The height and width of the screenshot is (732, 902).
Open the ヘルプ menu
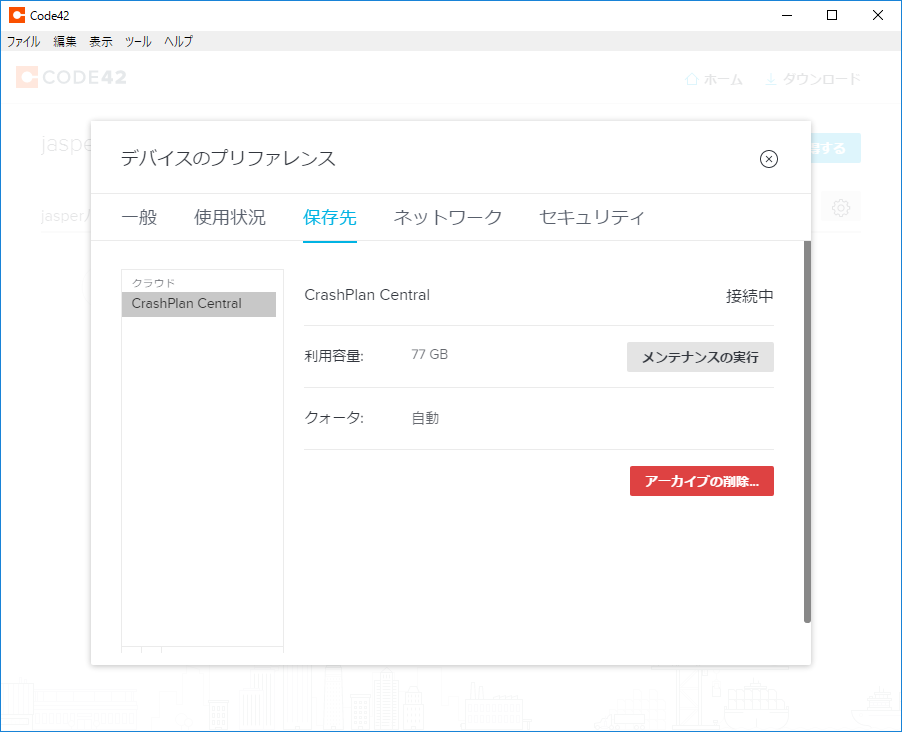click(178, 41)
